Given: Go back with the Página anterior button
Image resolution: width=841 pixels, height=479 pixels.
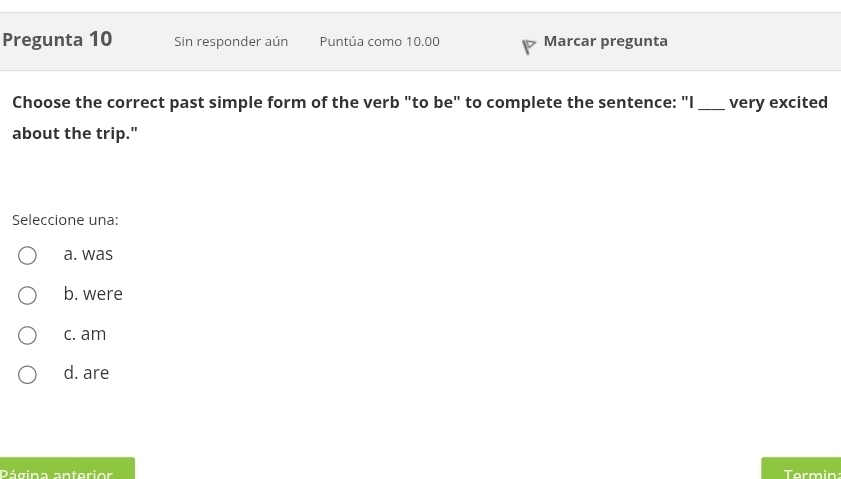Looking at the screenshot, I should coord(66,470).
